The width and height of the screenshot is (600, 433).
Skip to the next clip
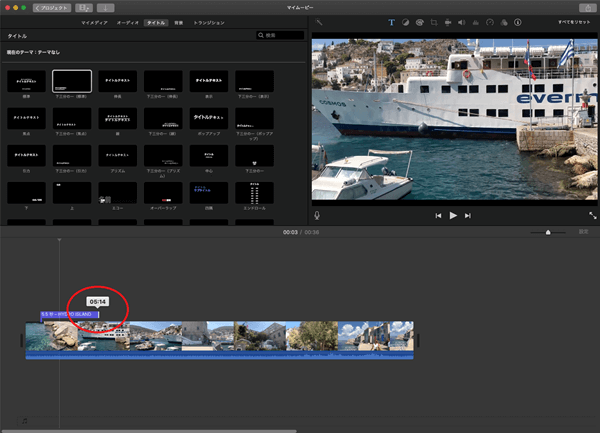click(468, 215)
